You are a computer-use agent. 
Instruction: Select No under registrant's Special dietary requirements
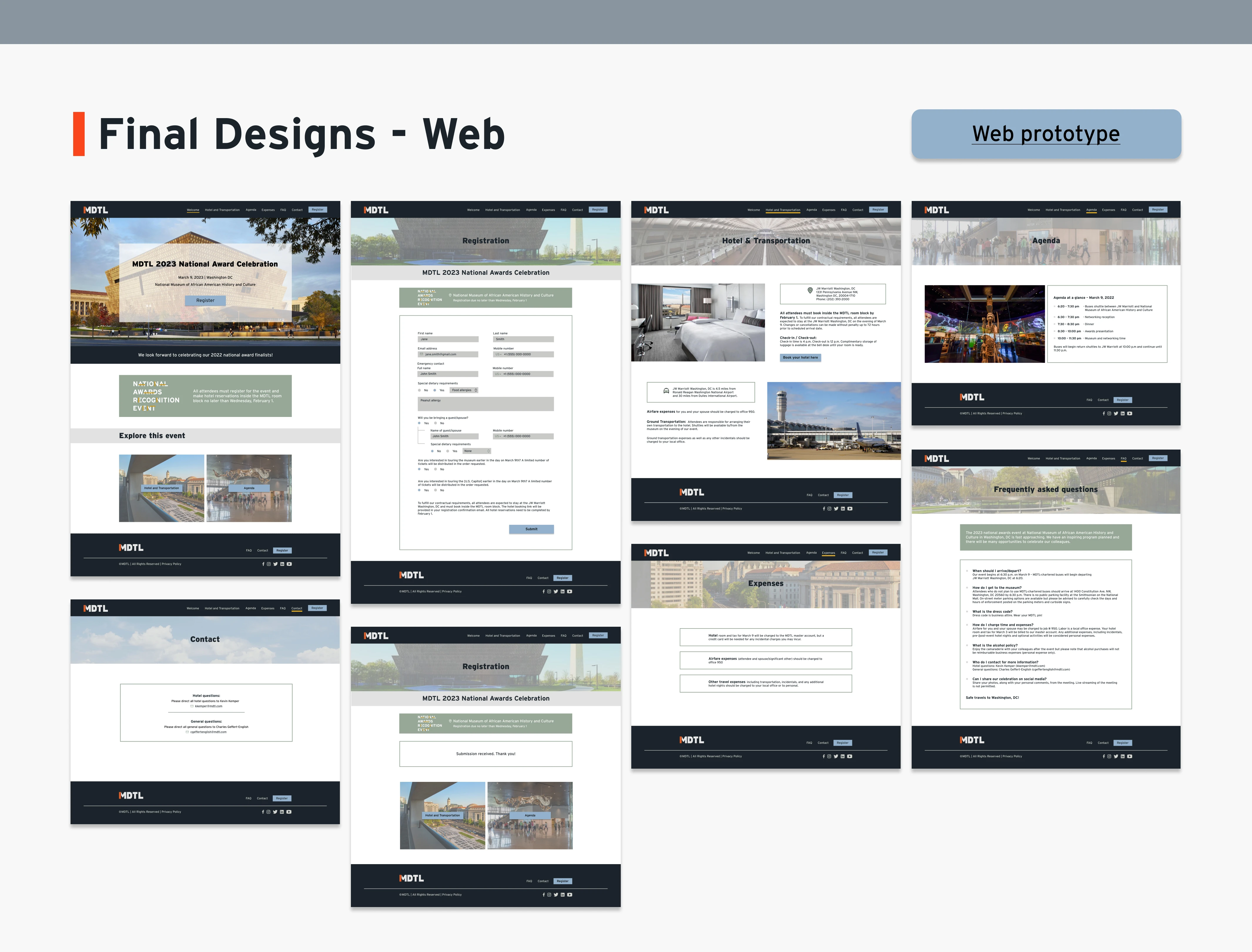pos(419,390)
